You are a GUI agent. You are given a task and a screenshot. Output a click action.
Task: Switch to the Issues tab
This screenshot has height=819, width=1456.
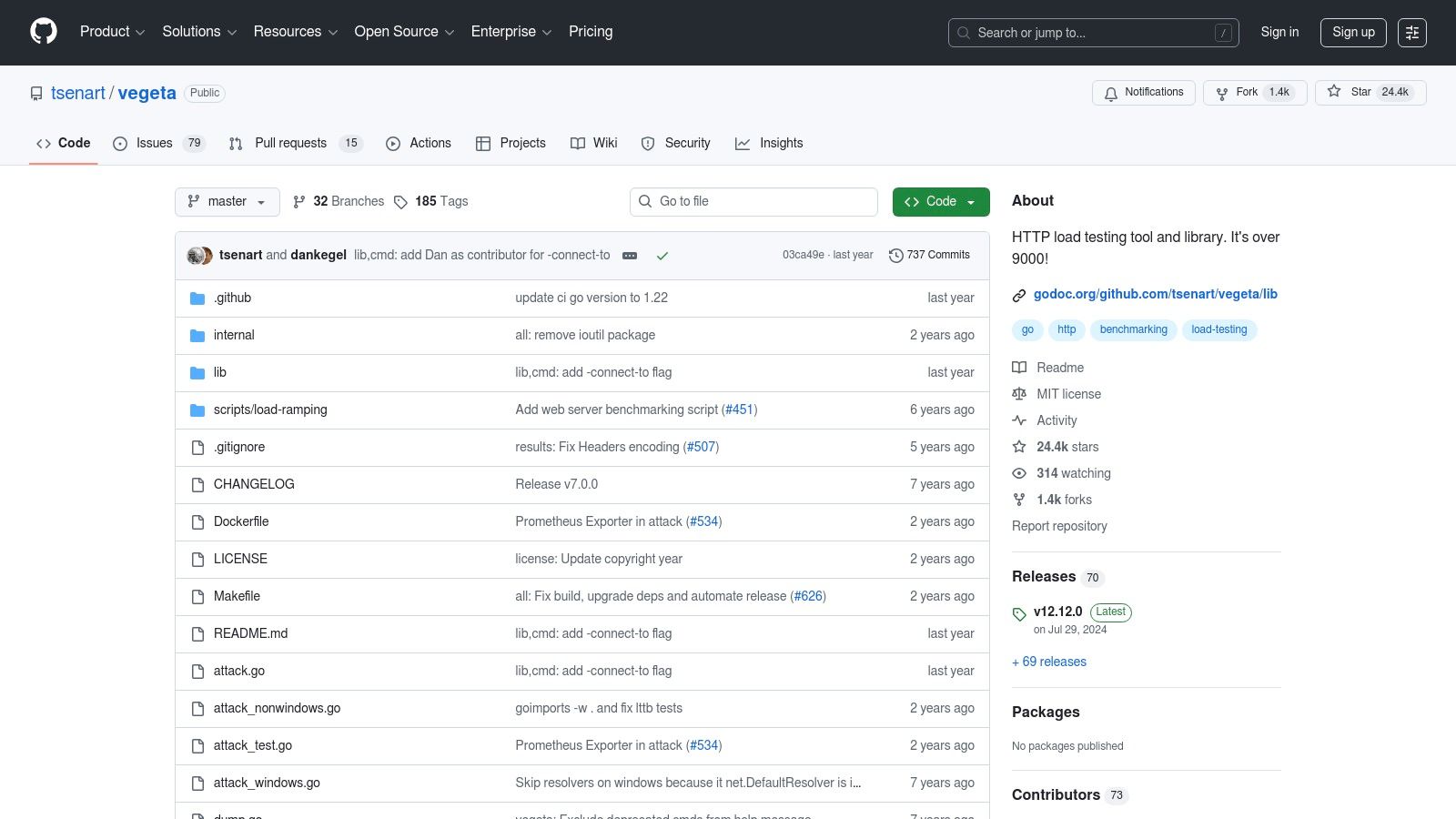coord(153,143)
